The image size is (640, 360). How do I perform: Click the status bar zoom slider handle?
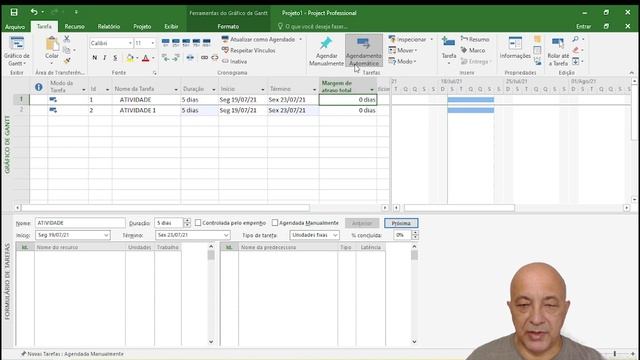point(615,354)
